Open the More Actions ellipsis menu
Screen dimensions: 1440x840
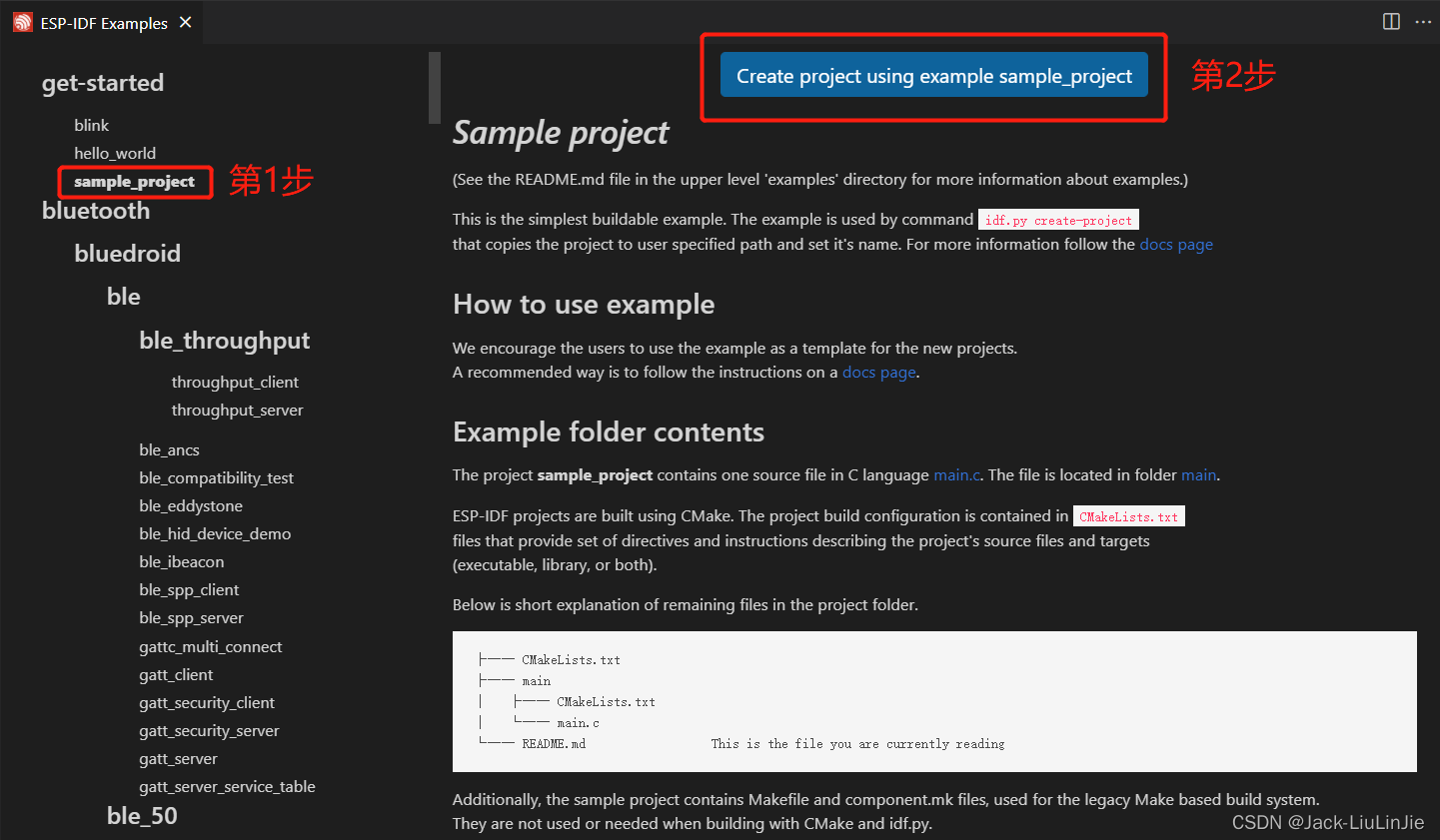pos(1423,21)
